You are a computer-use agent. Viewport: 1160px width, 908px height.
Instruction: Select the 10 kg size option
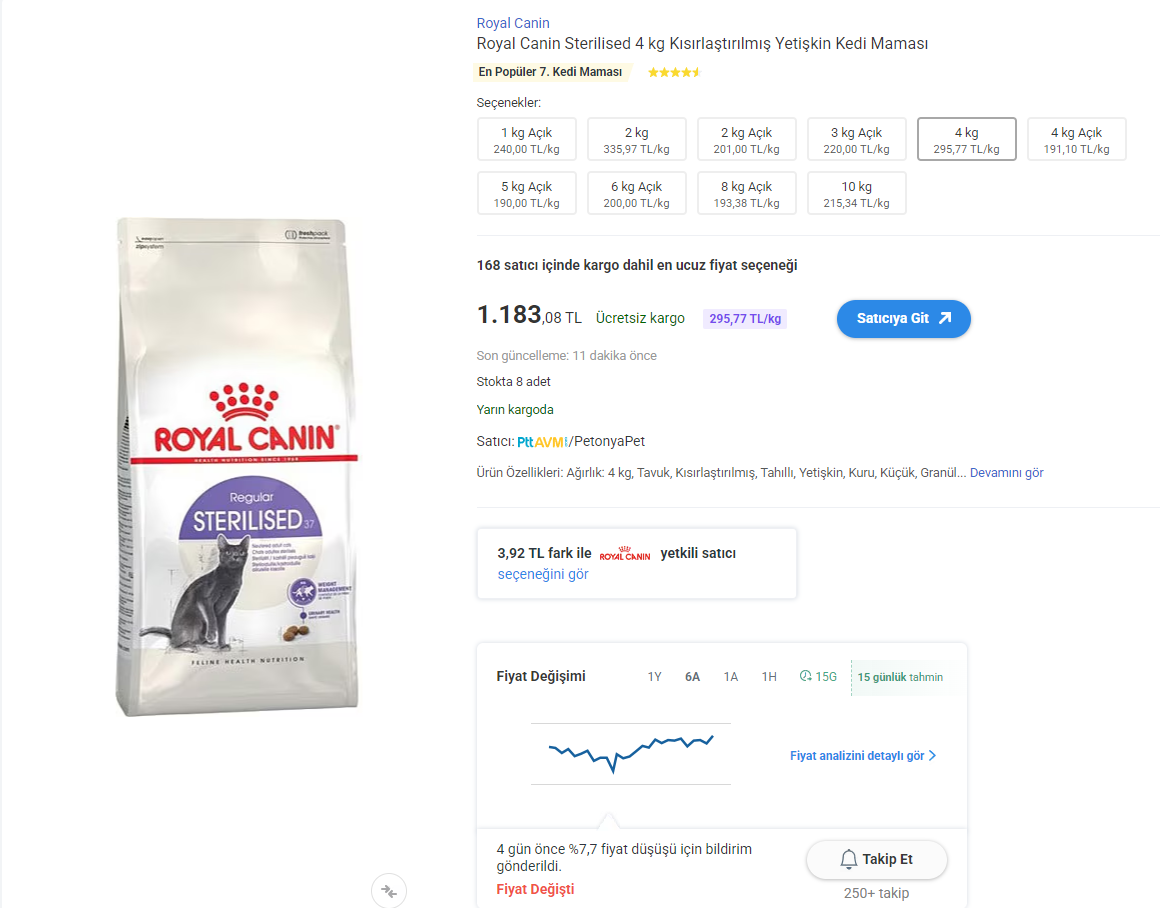pyautogui.click(x=857, y=193)
